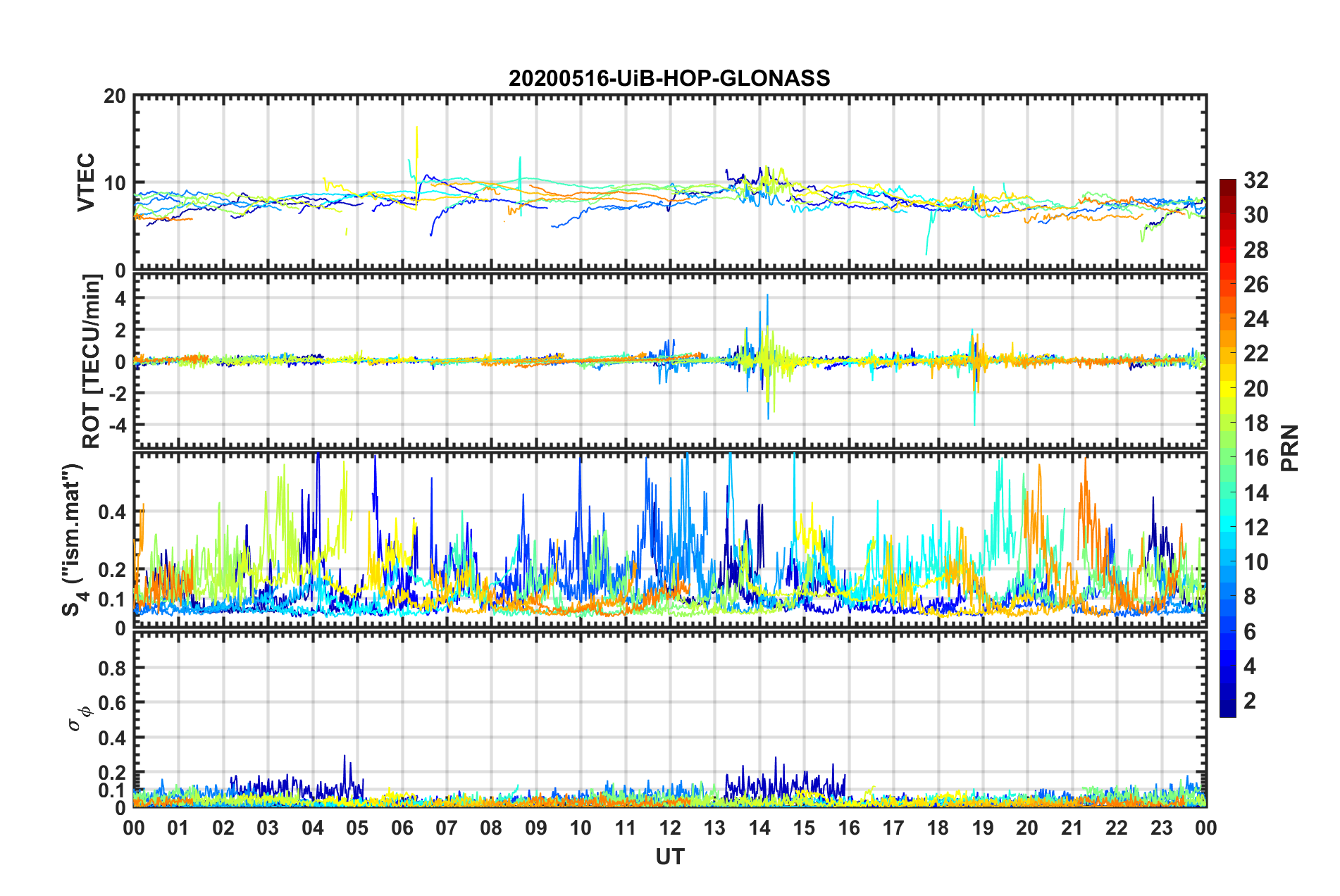Screen dimensions: 1340x896
Task: Click the sigma phi axis label
Action: [x=79, y=718]
